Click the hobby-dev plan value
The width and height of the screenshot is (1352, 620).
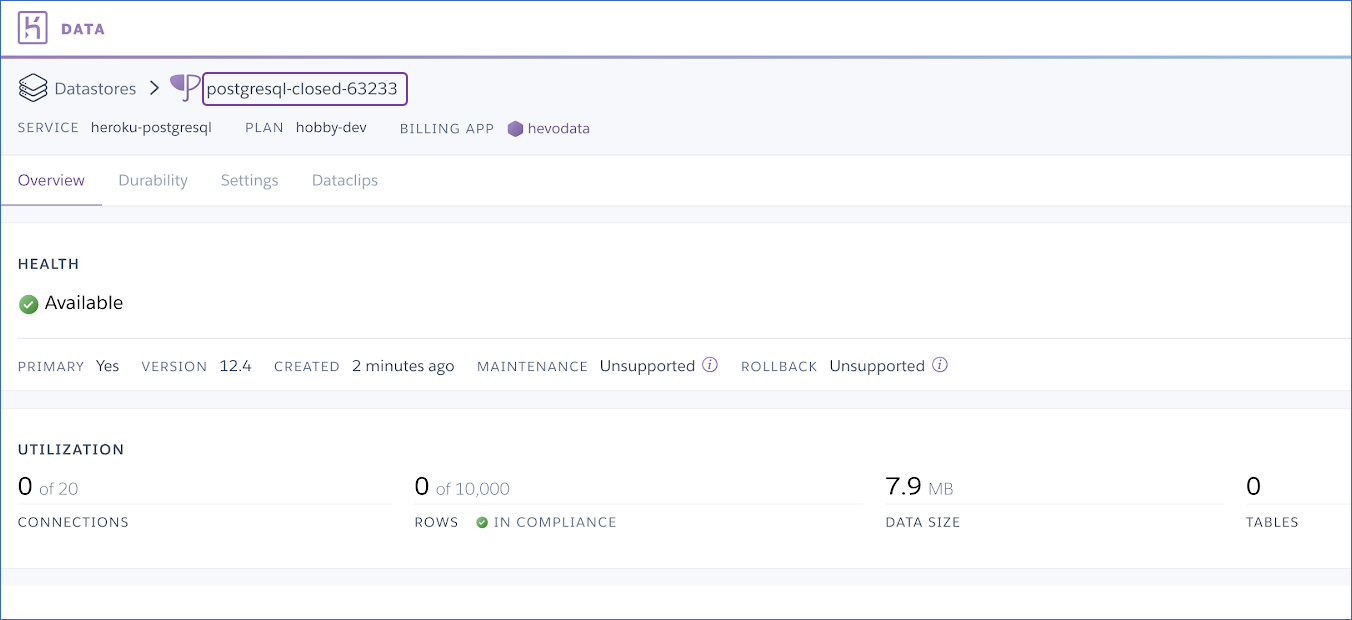(331, 128)
